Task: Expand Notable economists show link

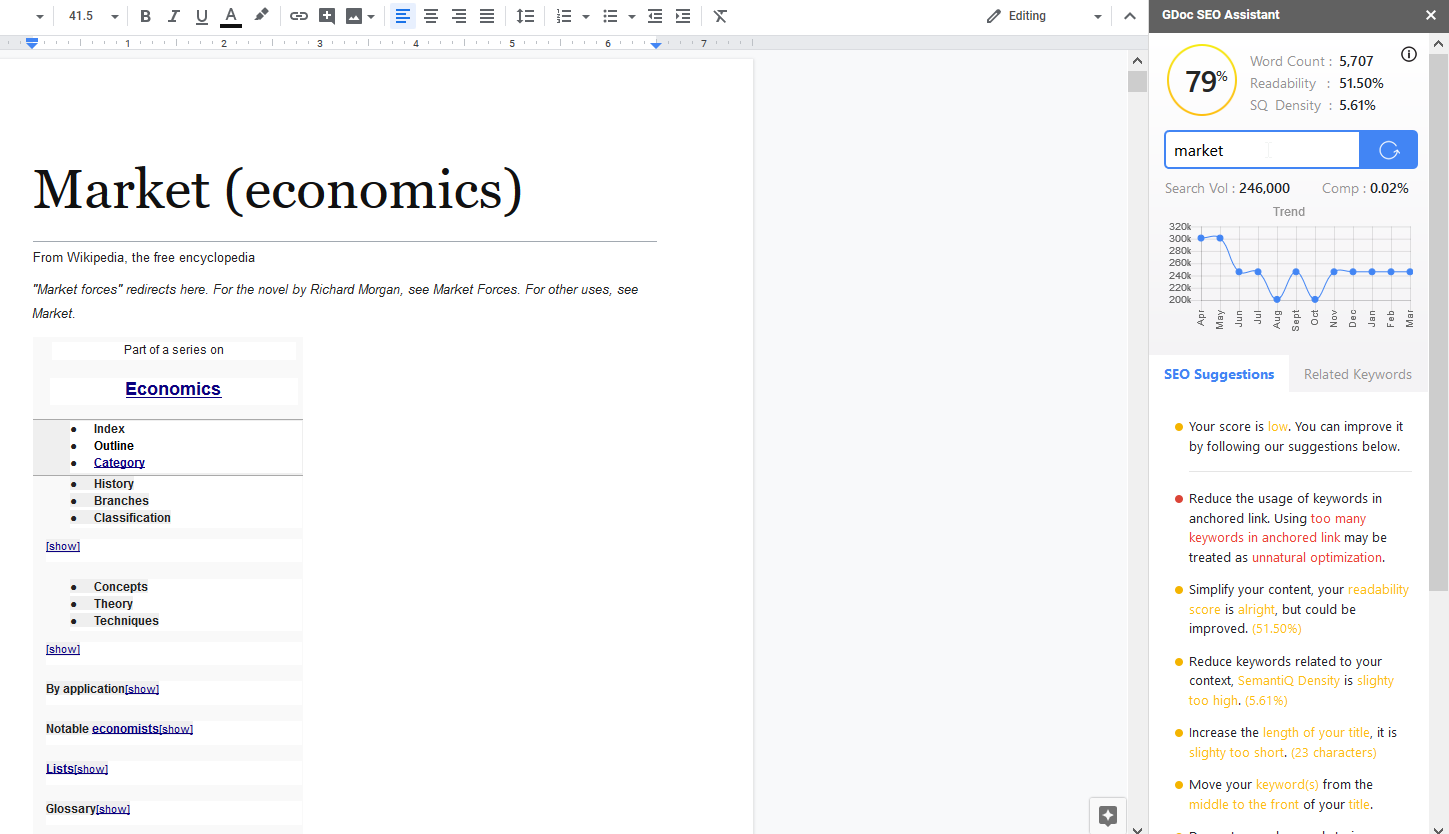Action: [x=176, y=729]
